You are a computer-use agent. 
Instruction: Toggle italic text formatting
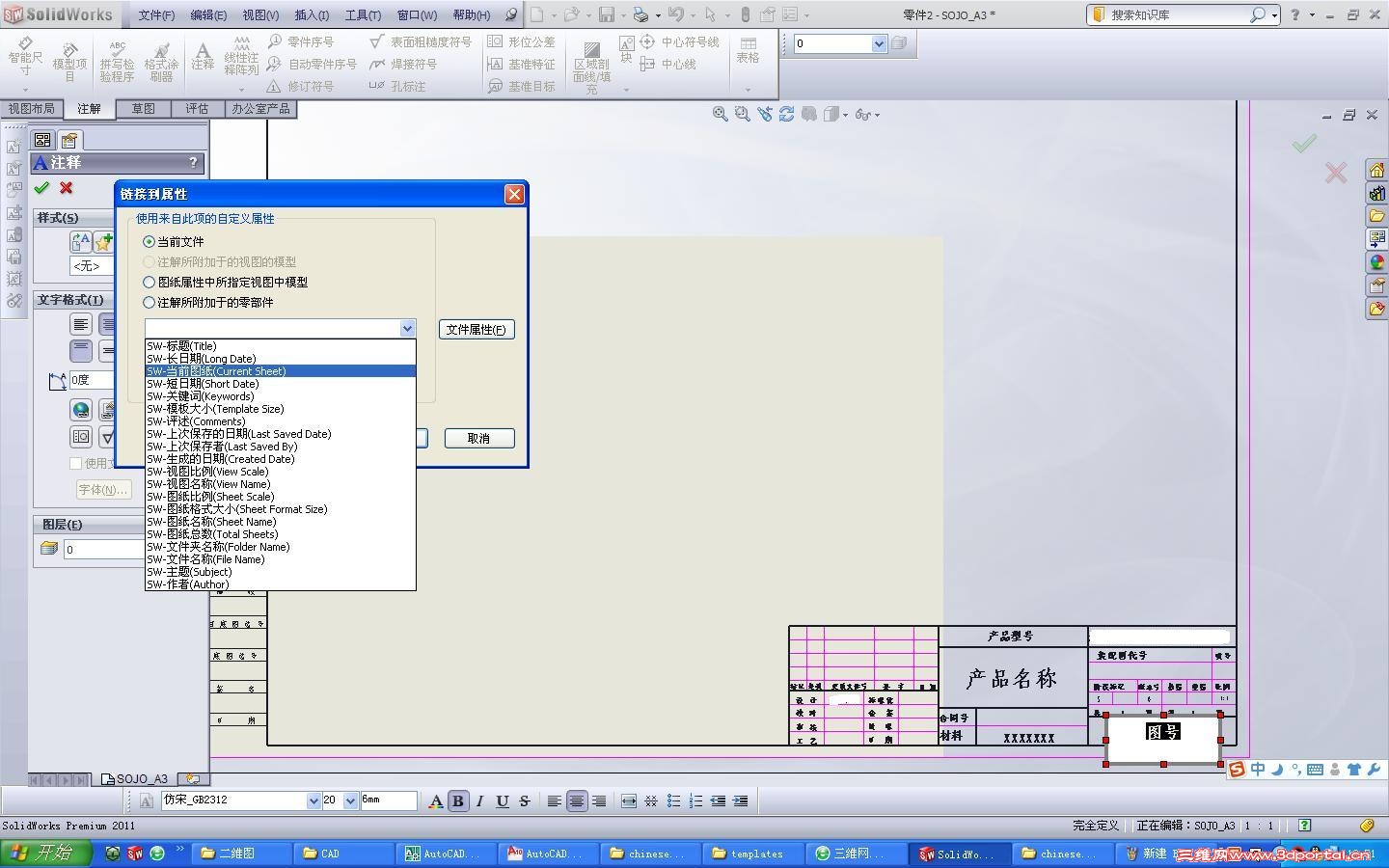click(479, 800)
